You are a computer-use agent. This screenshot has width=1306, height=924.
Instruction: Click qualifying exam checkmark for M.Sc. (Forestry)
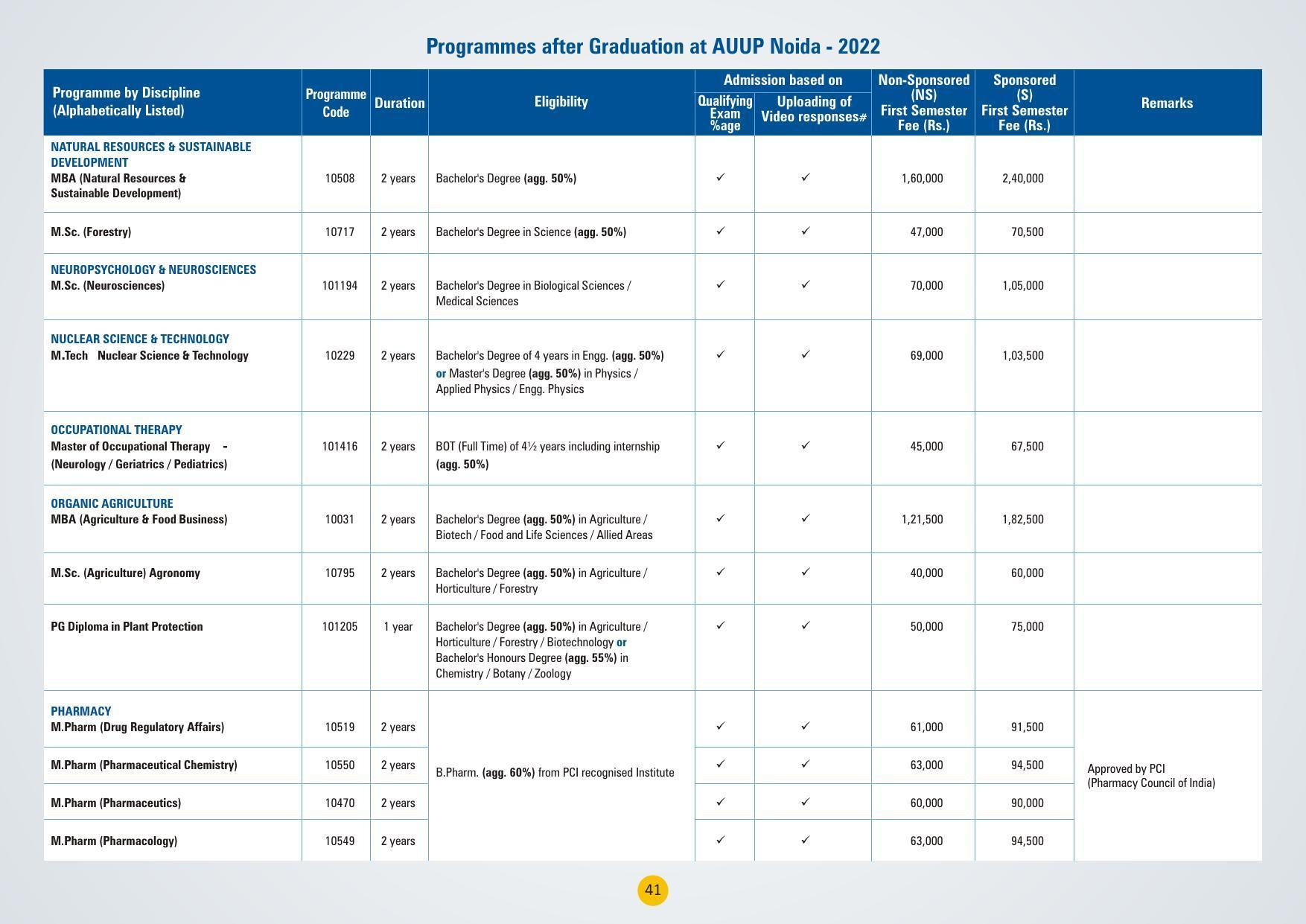click(x=720, y=231)
